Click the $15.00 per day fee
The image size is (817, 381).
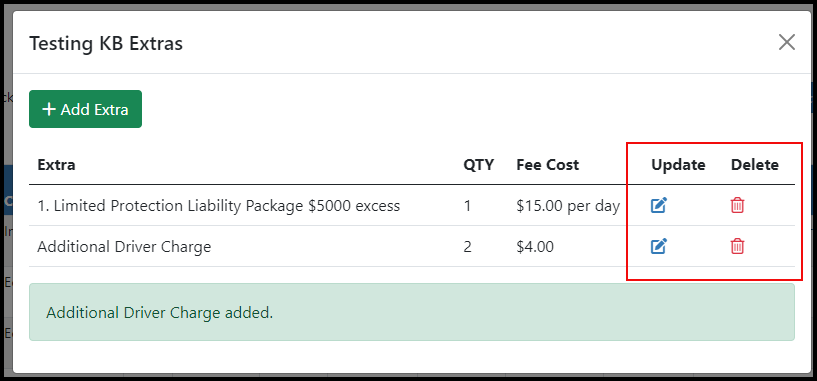568,206
